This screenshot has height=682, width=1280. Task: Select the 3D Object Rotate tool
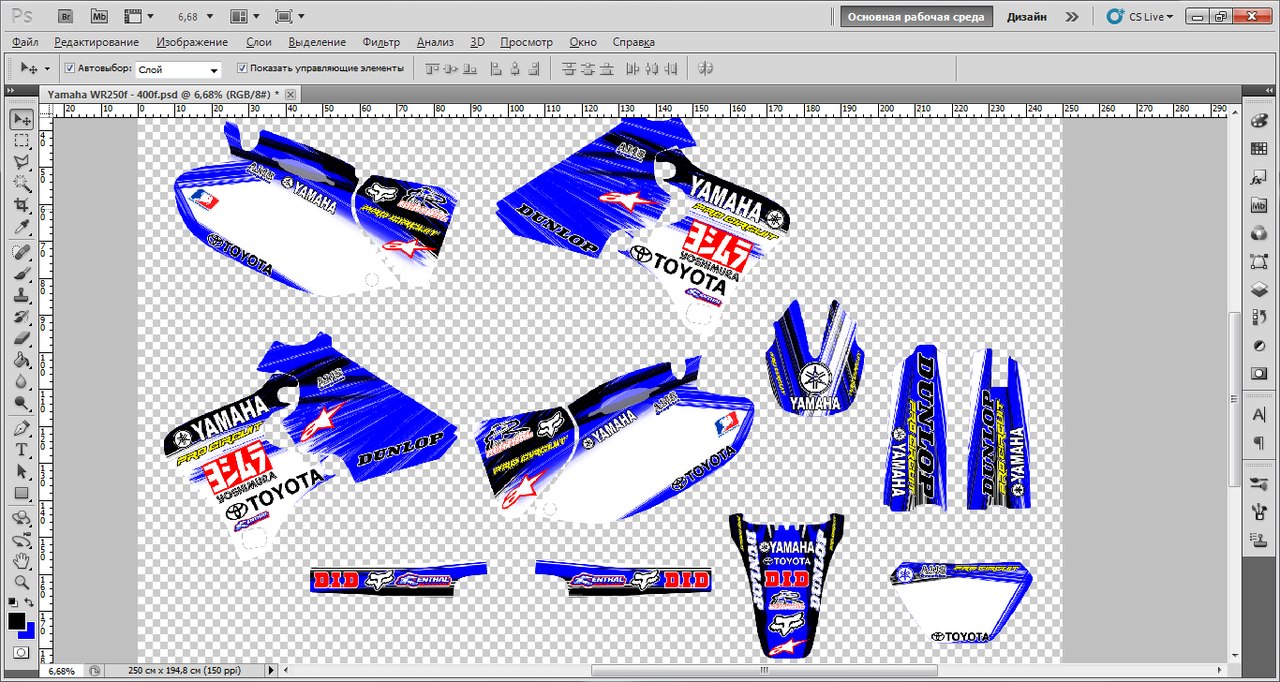[x=21, y=518]
